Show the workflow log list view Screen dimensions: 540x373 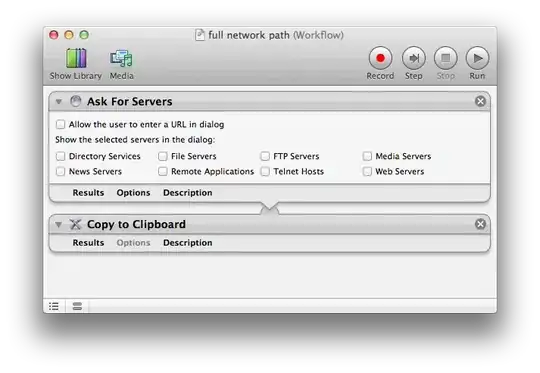[54, 306]
